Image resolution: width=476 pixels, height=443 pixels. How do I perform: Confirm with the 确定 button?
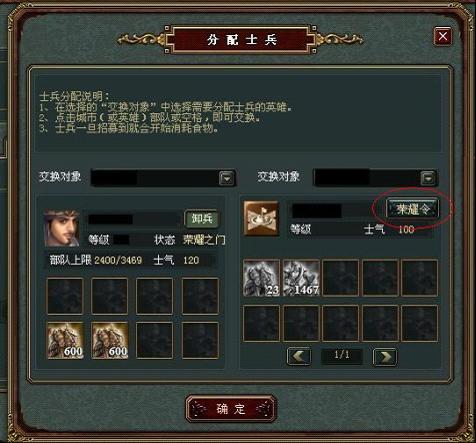[231, 409]
